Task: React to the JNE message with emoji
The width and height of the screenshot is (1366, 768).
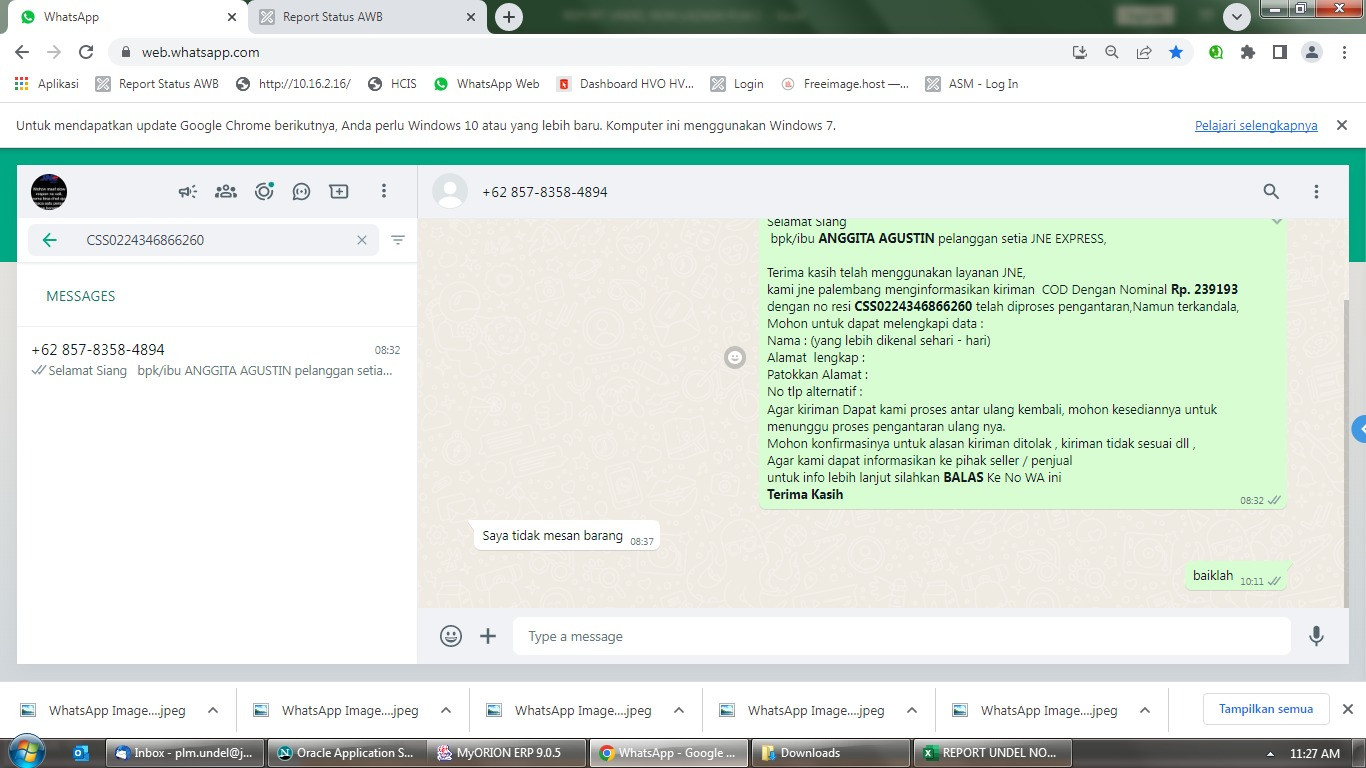Action: click(735, 357)
